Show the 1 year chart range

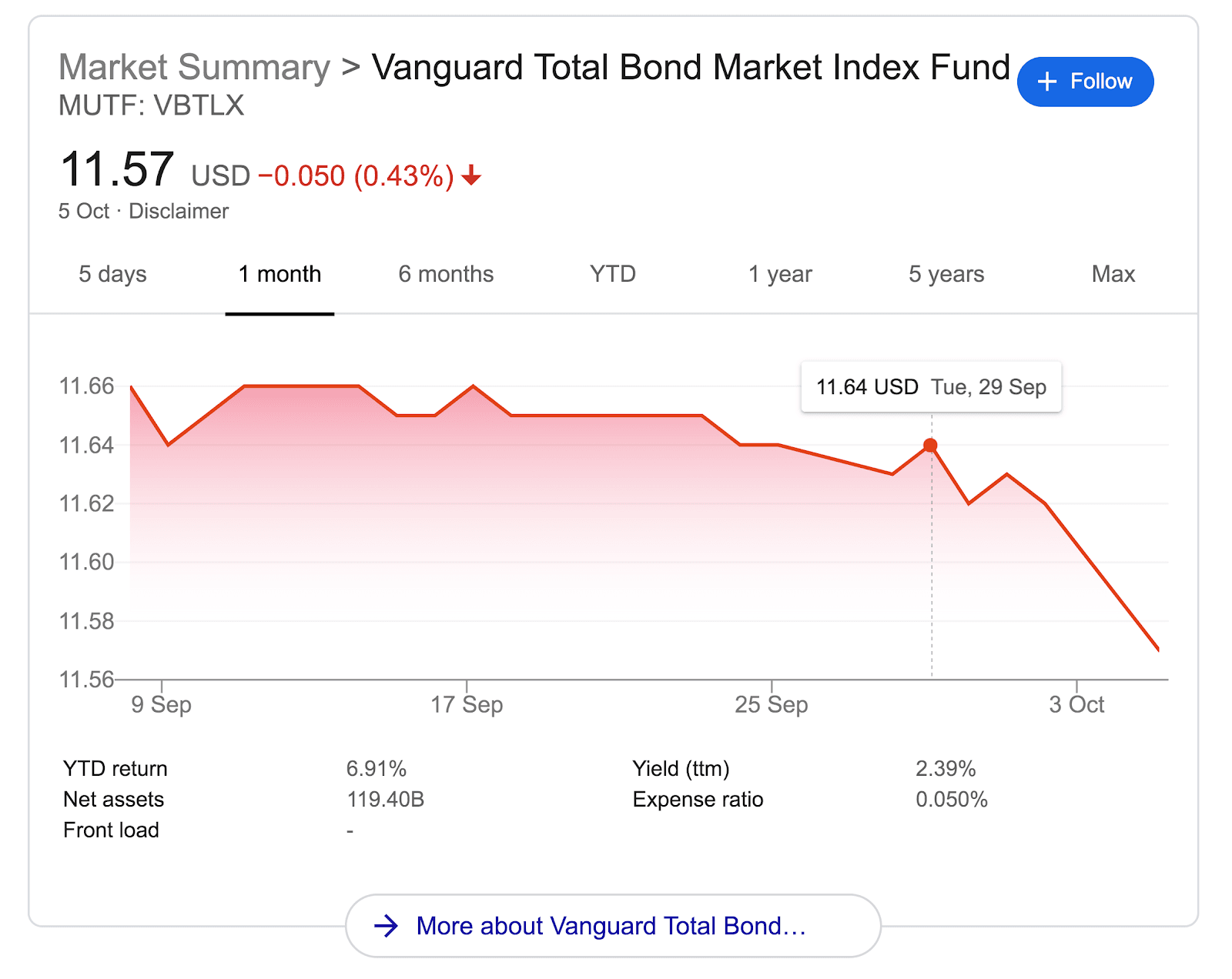(780, 274)
